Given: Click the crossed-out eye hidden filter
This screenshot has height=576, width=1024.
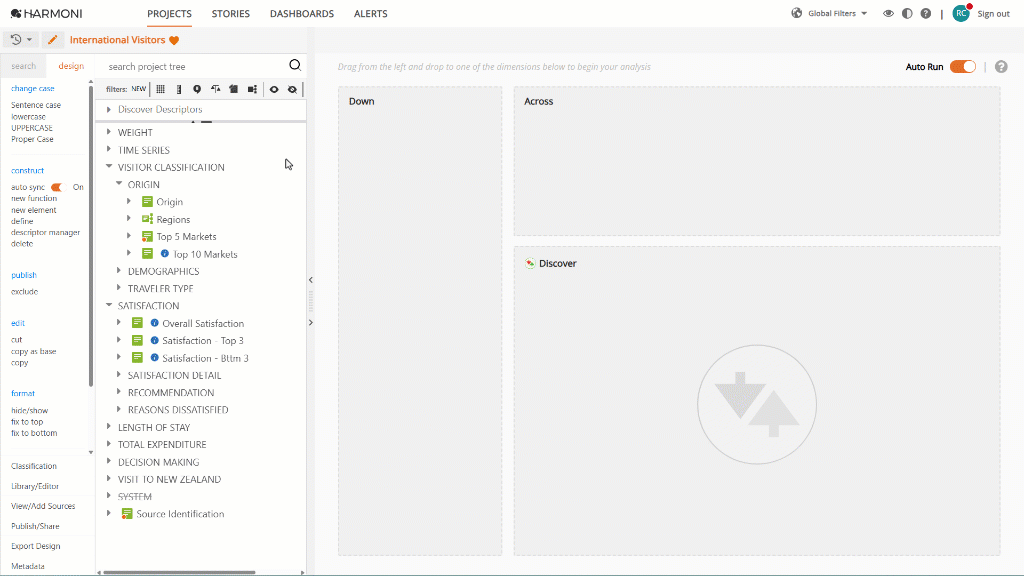Looking at the screenshot, I should click(292, 89).
